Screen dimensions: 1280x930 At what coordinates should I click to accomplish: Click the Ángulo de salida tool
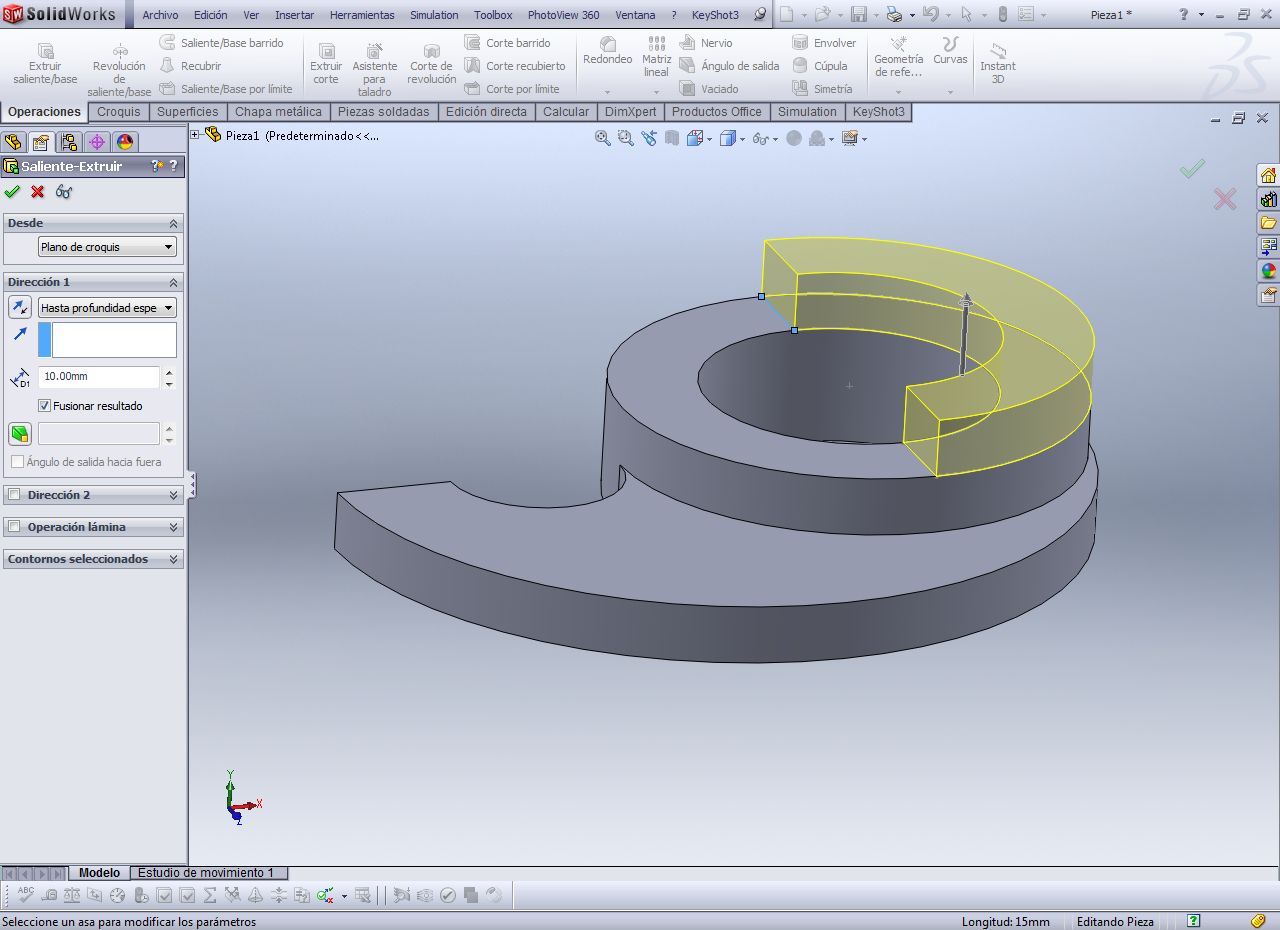tap(729, 66)
